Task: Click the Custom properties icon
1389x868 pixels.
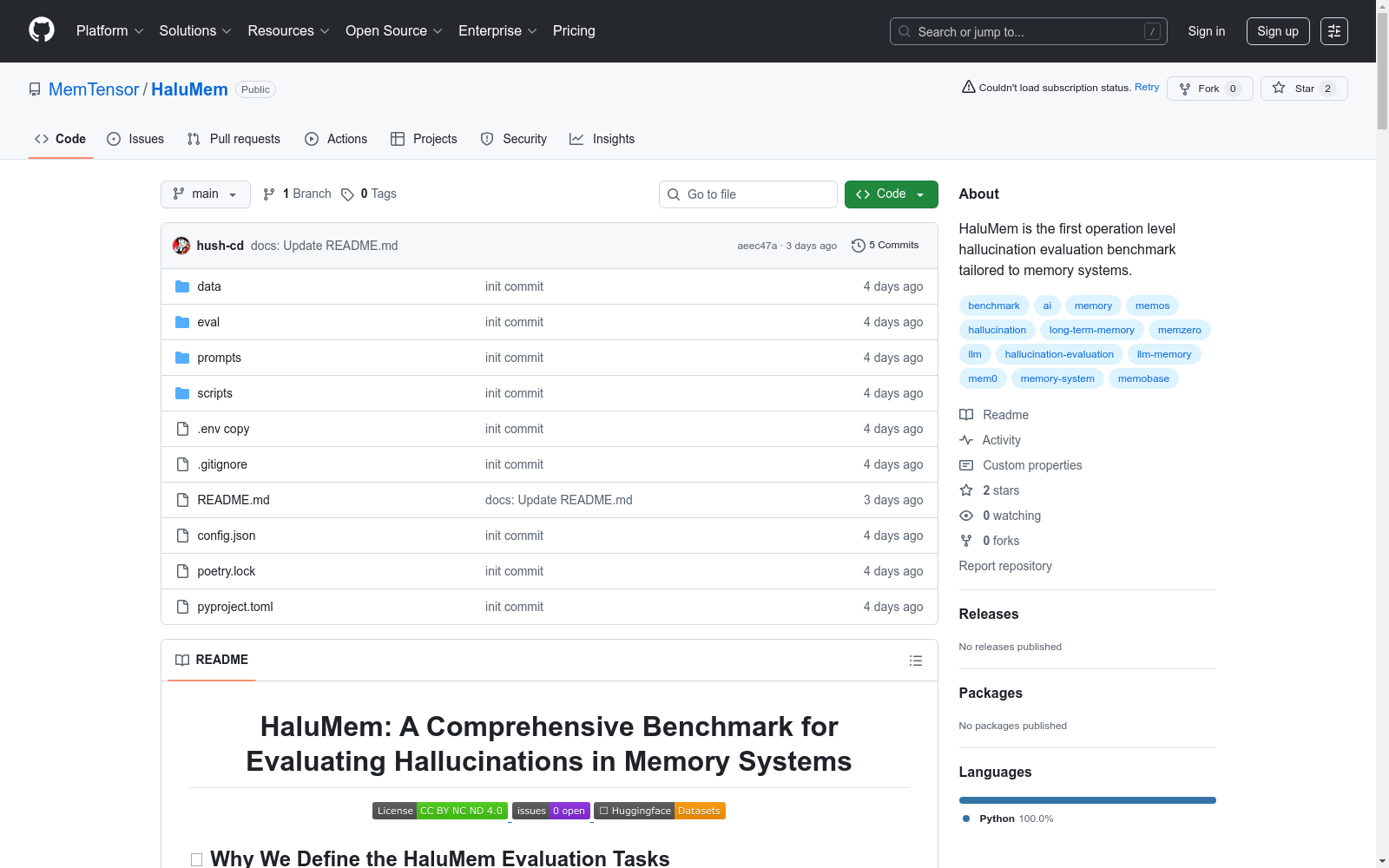Action: (966, 465)
